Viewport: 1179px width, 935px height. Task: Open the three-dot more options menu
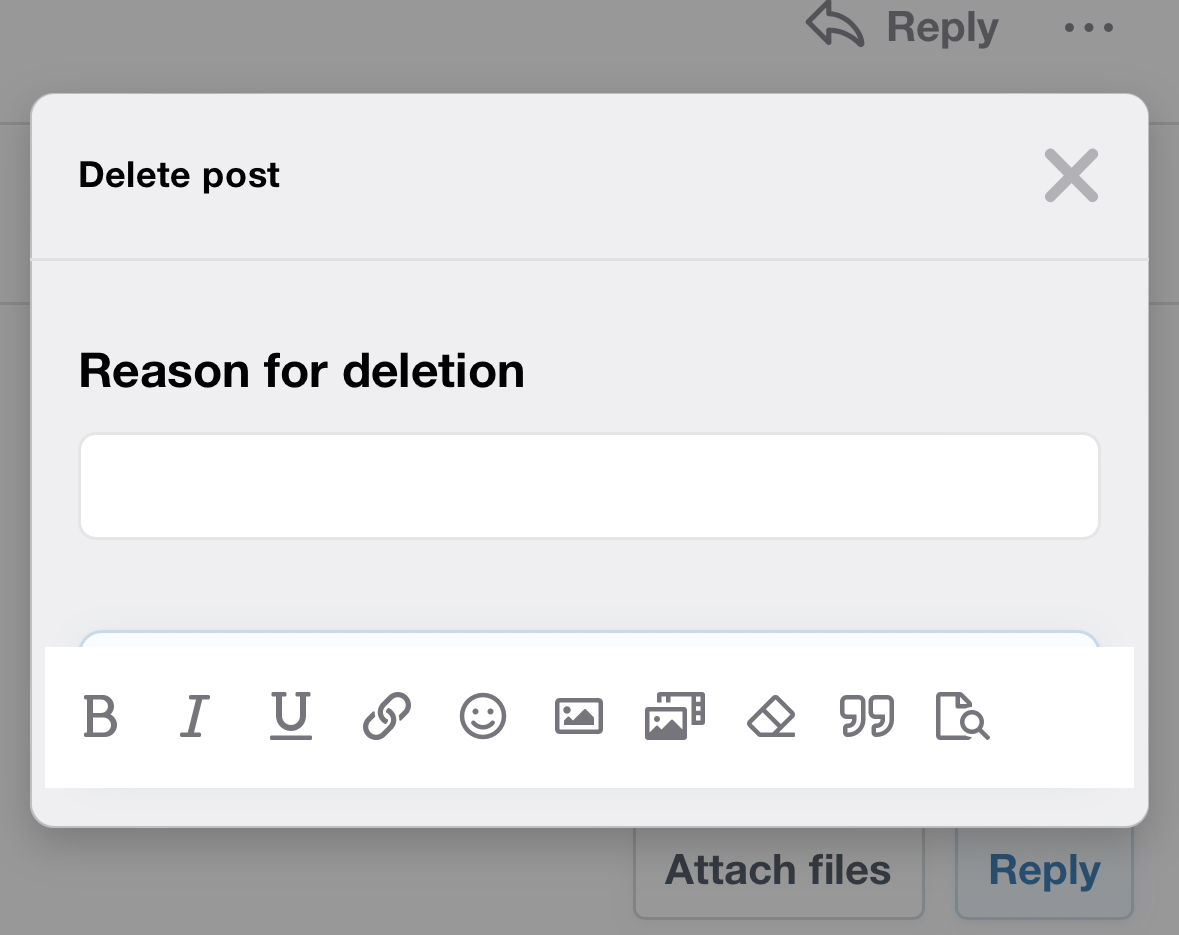(1089, 28)
